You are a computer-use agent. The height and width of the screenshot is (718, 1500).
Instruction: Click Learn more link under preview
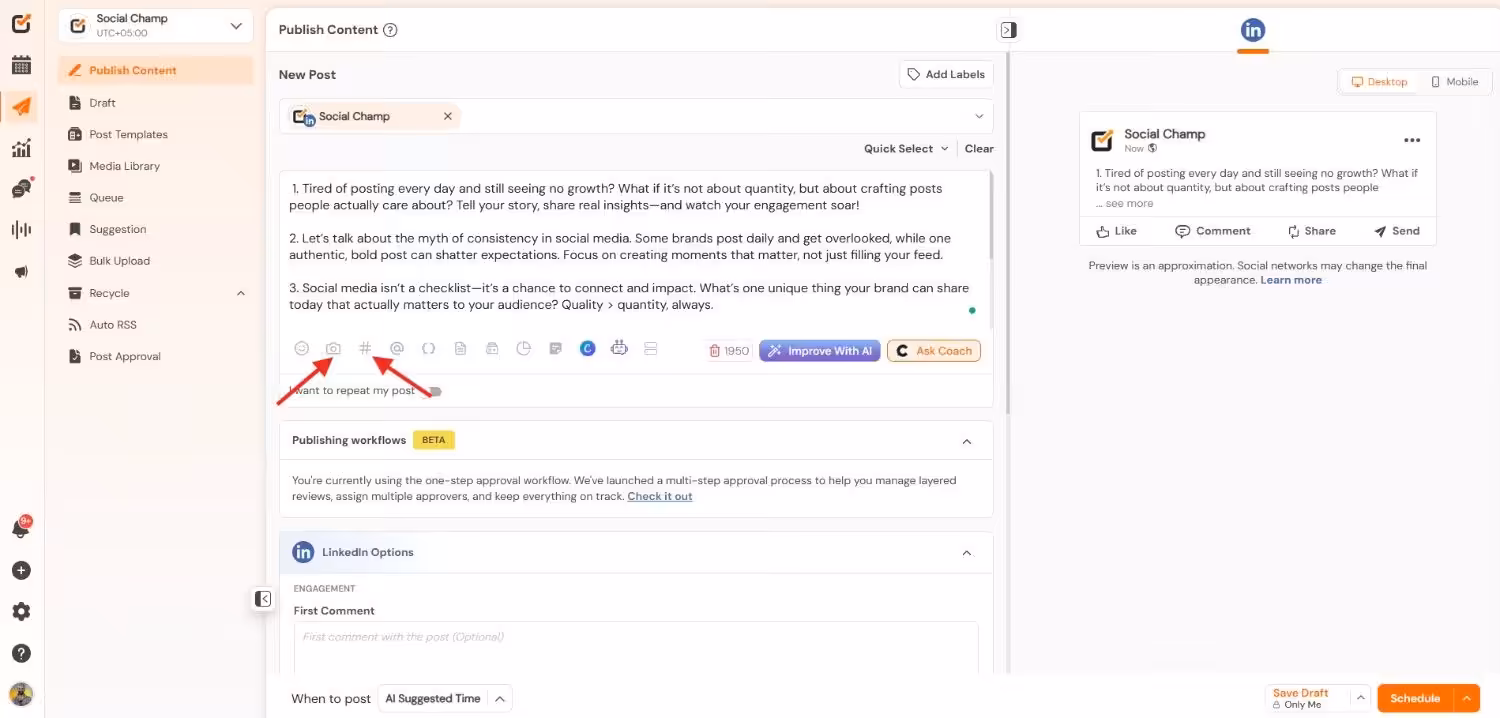pyautogui.click(x=1291, y=280)
